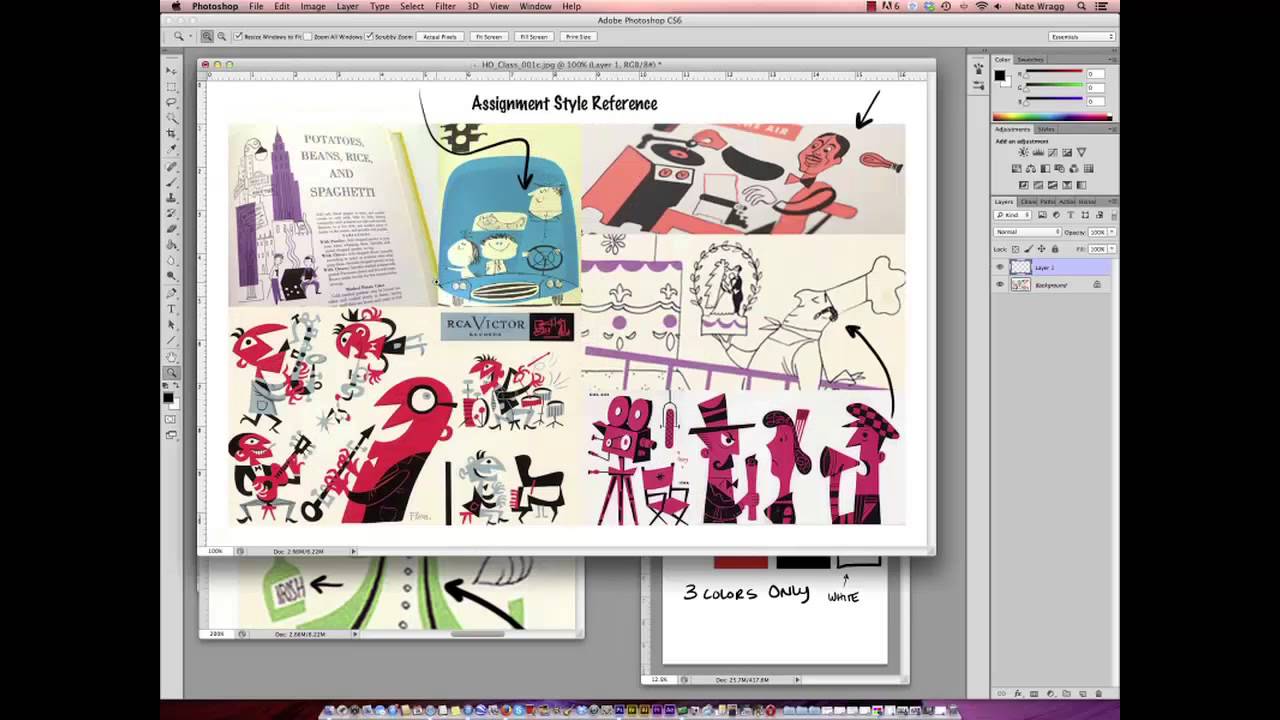Open the Image menu

tap(313, 6)
